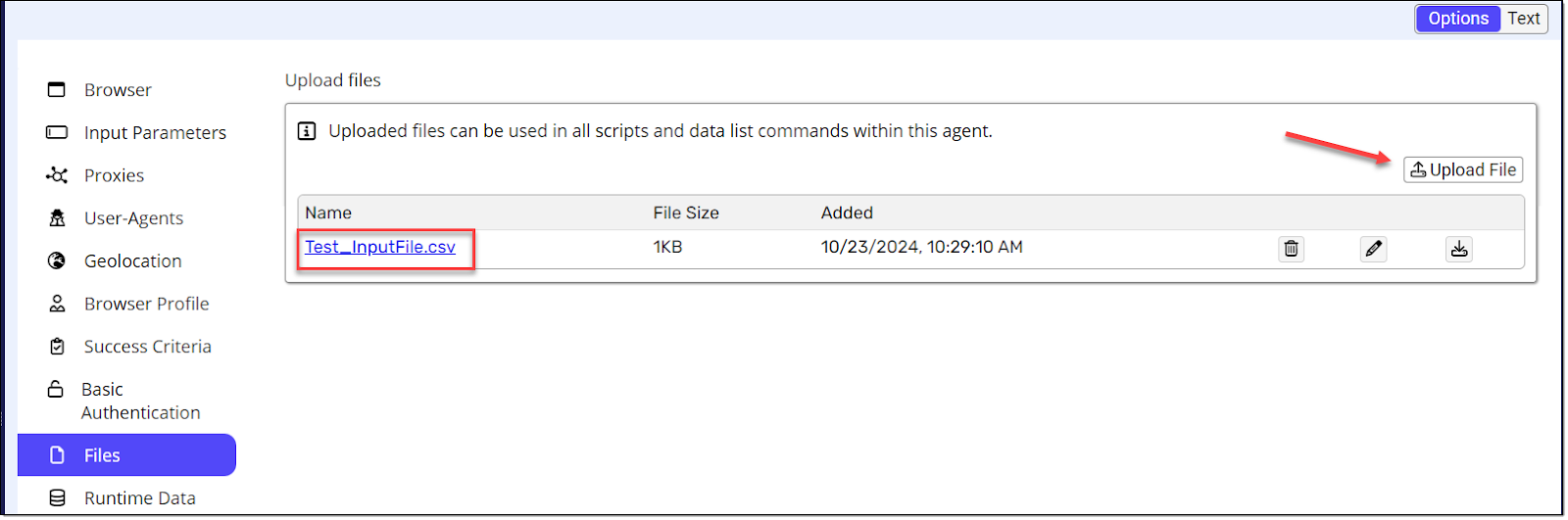Select the Files sidebar item

(127, 455)
